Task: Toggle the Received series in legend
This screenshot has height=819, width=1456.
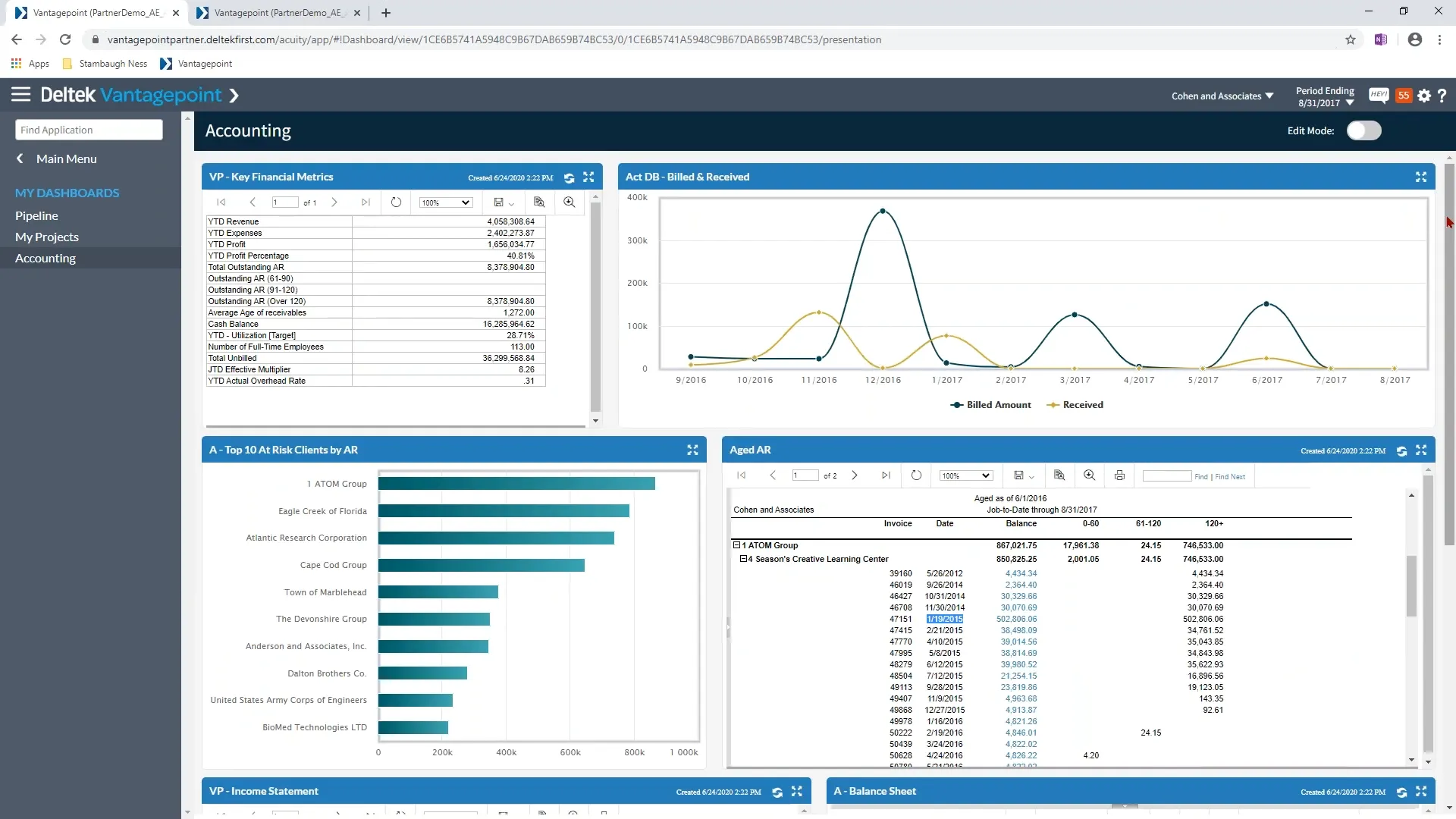Action: [x=1075, y=405]
